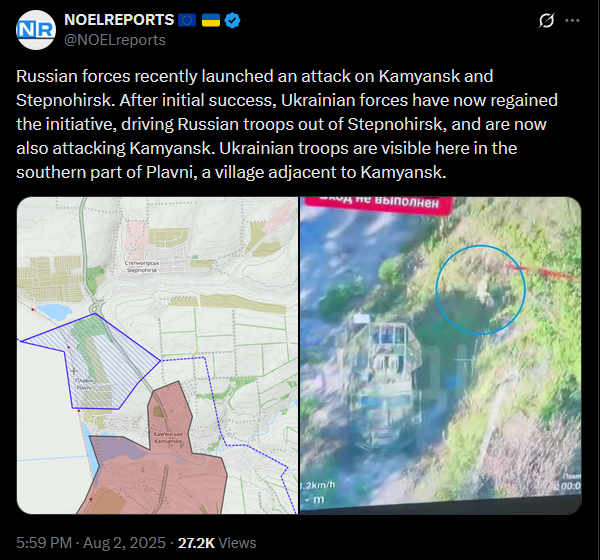The height and width of the screenshot is (560, 600).
Task: Click the Ukraine flag emoji in name
Action: pyautogui.click(x=211, y=20)
